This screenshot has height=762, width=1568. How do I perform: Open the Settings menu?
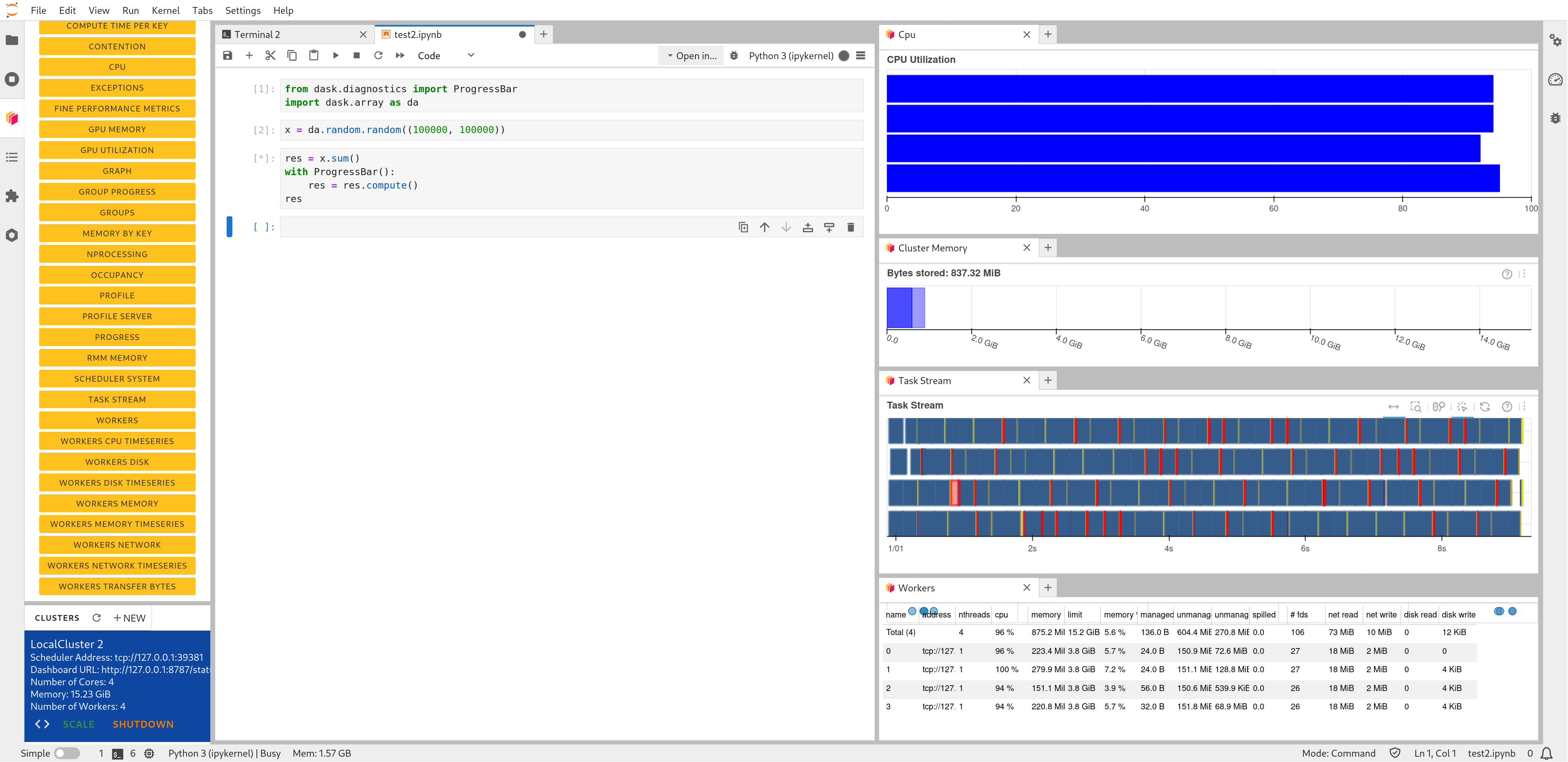pos(243,10)
